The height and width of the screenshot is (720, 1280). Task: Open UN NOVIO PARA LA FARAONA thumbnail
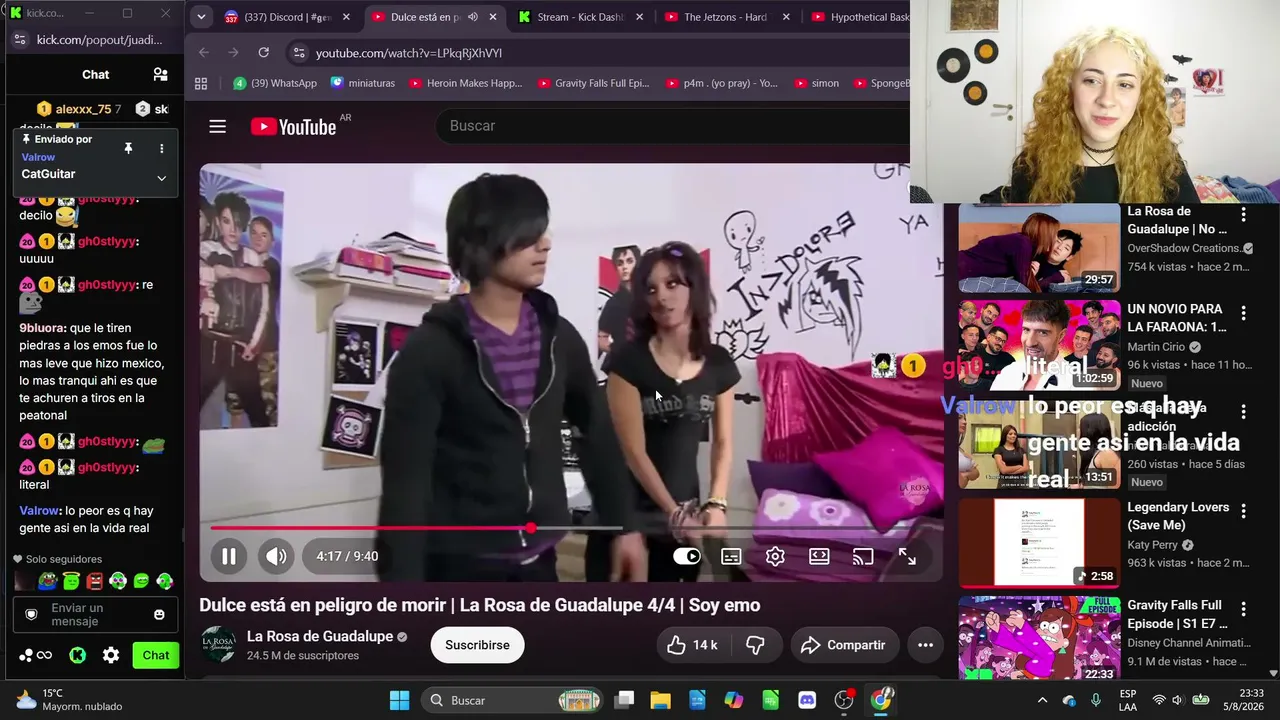pos(1039,345)
